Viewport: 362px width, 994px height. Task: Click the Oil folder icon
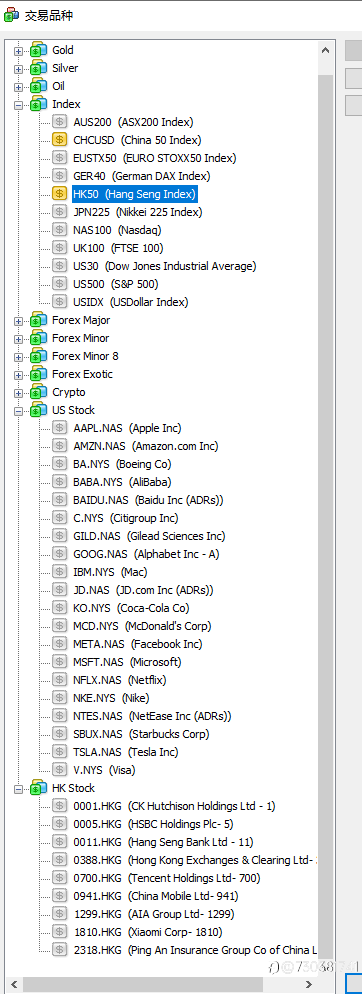pos(38,86)
